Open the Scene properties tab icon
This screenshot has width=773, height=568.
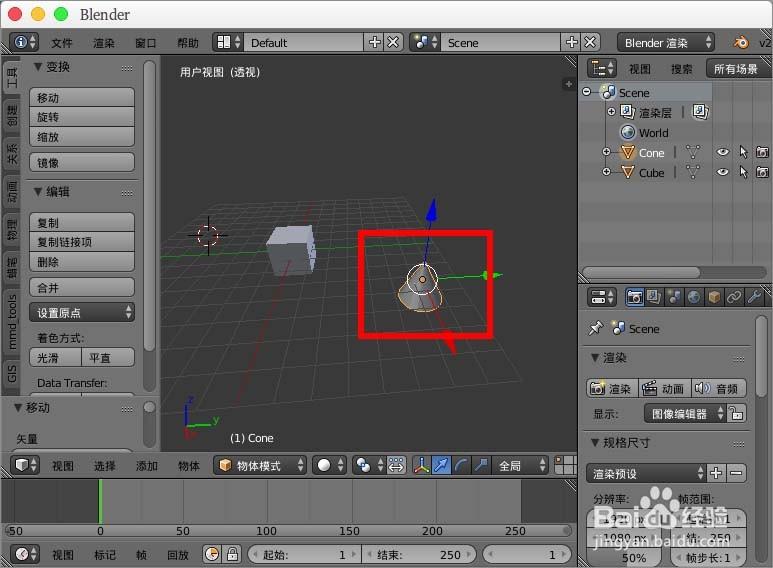674,297
